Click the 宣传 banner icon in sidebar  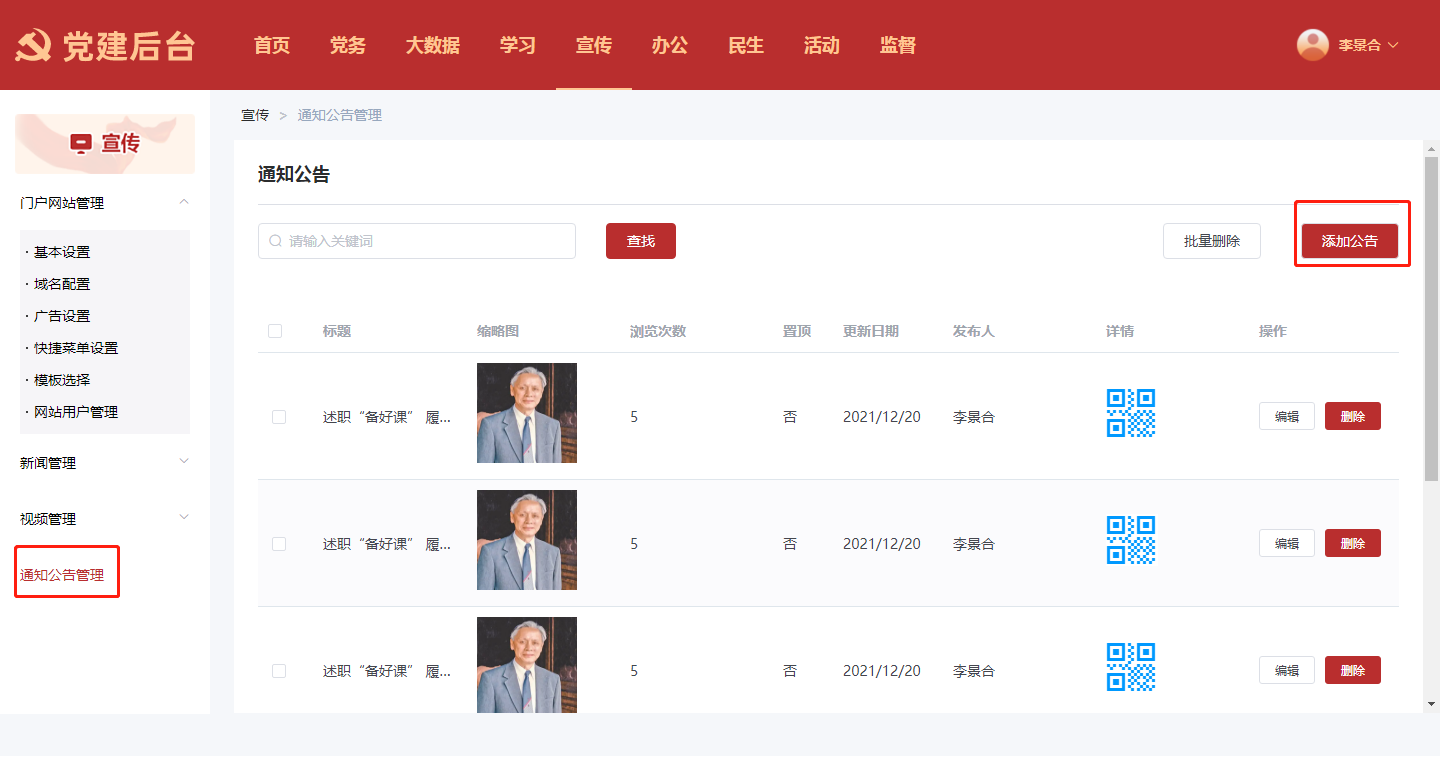81,144
